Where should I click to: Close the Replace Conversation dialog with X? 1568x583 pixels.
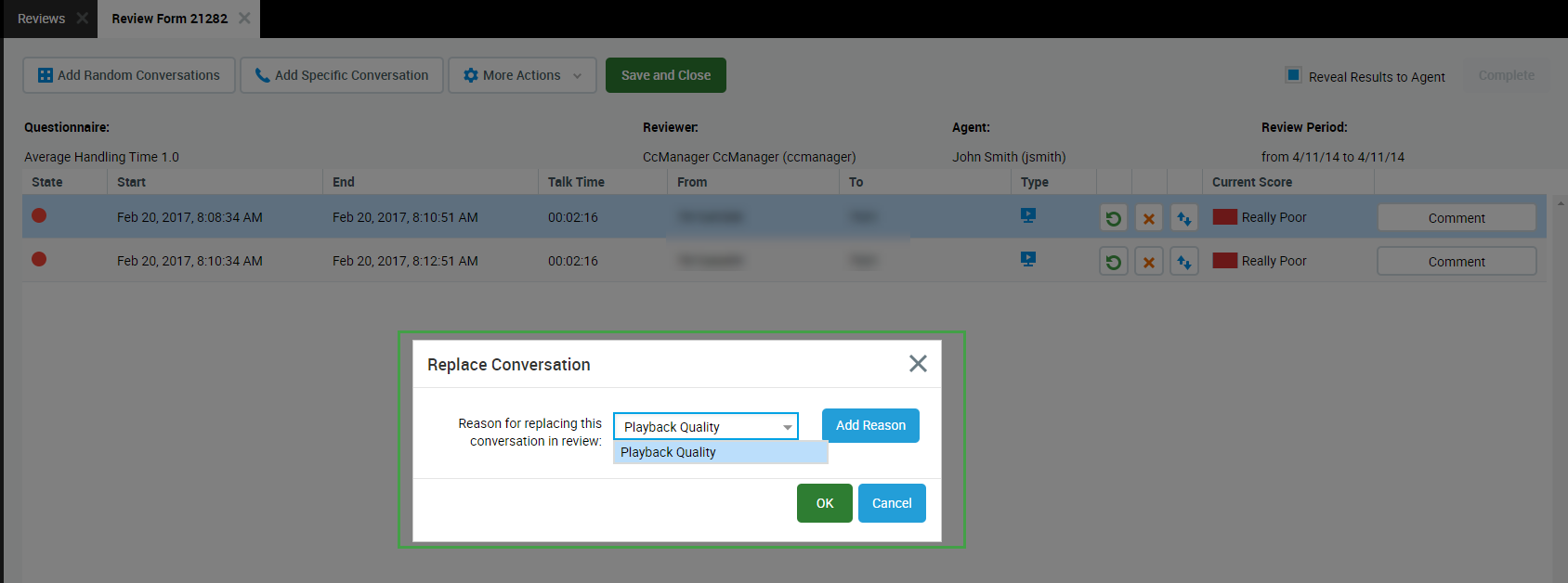(918, 364)
